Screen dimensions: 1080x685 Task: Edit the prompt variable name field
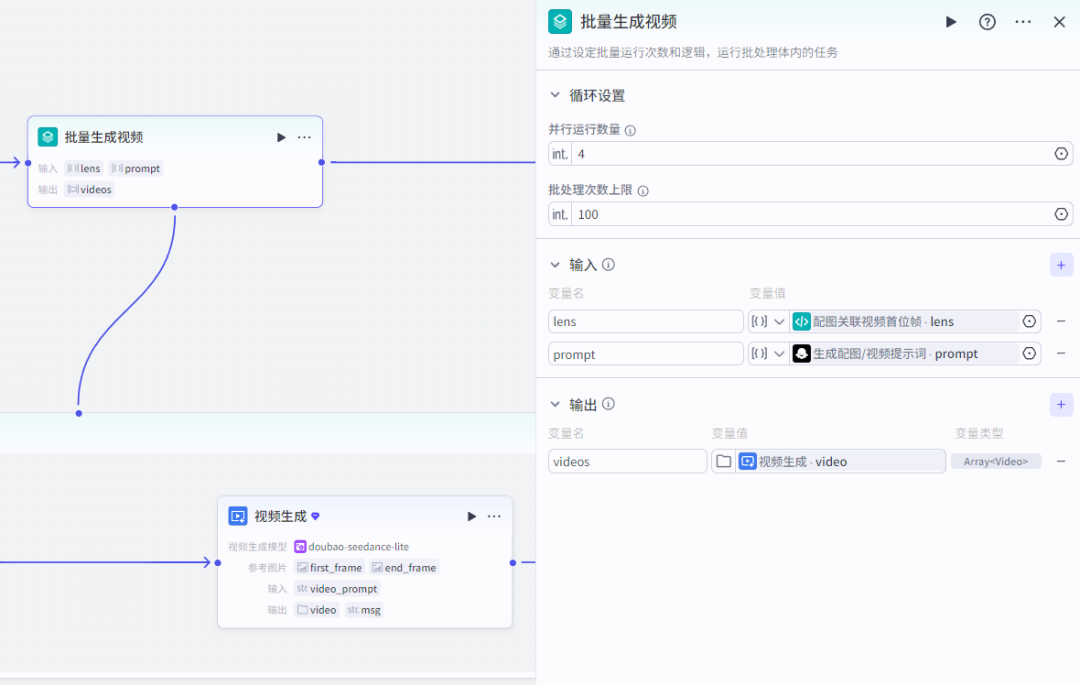(645, 354)
